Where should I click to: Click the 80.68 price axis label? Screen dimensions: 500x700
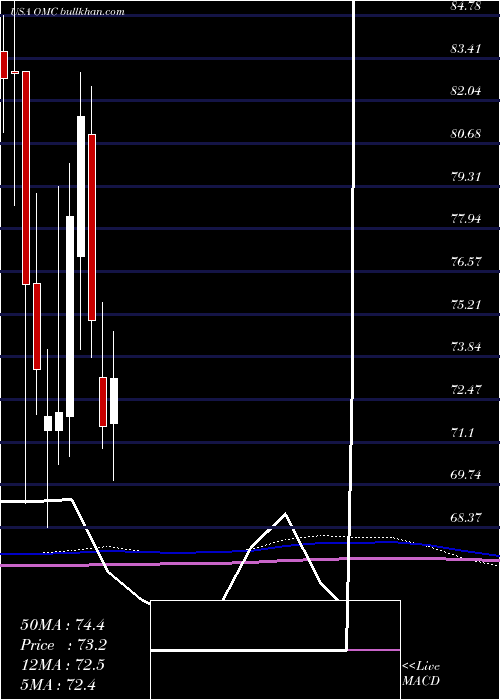(x=466, y=133)
